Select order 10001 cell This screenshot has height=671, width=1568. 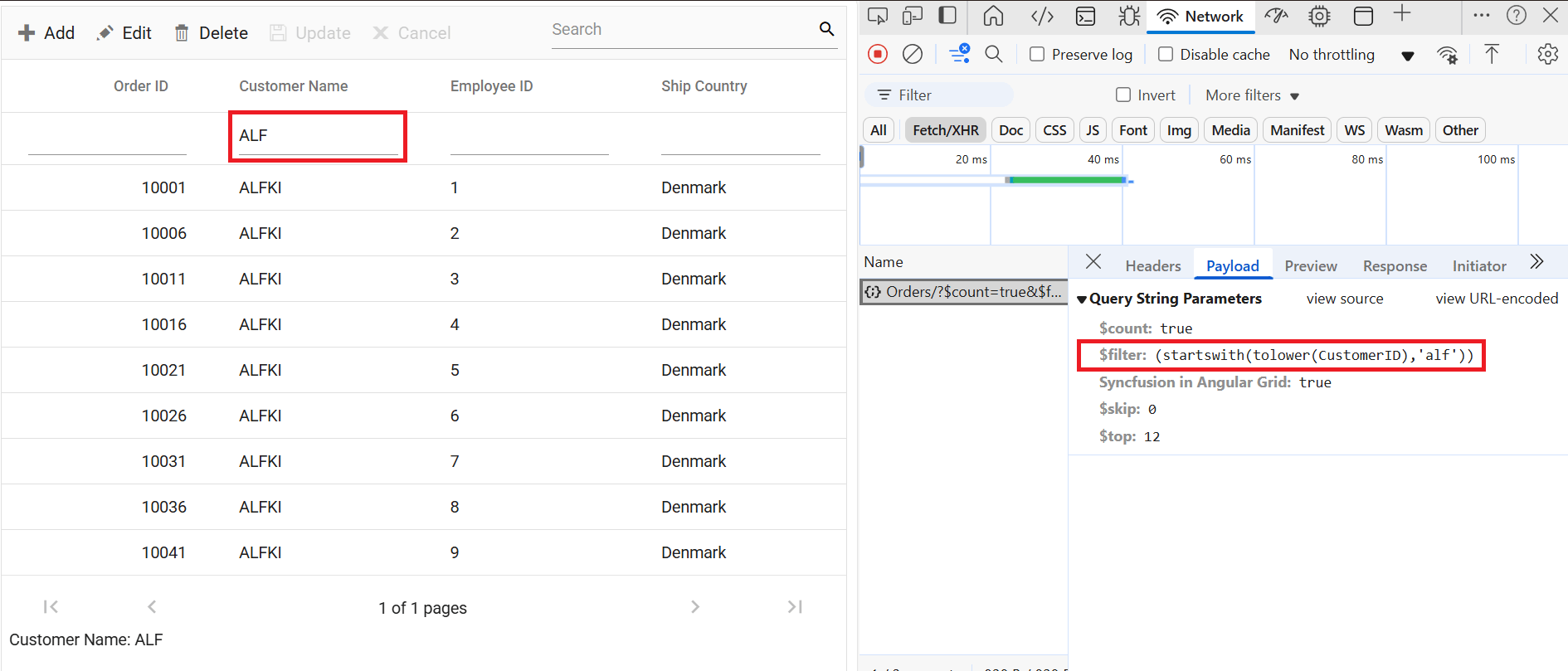(x=163, y=187)
